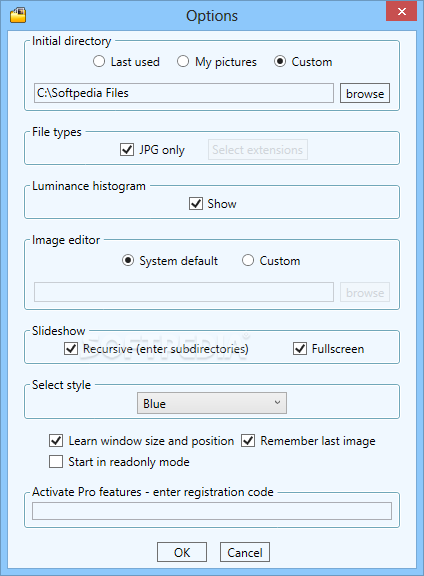Click the registration code input field
Screen dimensions: 424x576
click(212, 511)
